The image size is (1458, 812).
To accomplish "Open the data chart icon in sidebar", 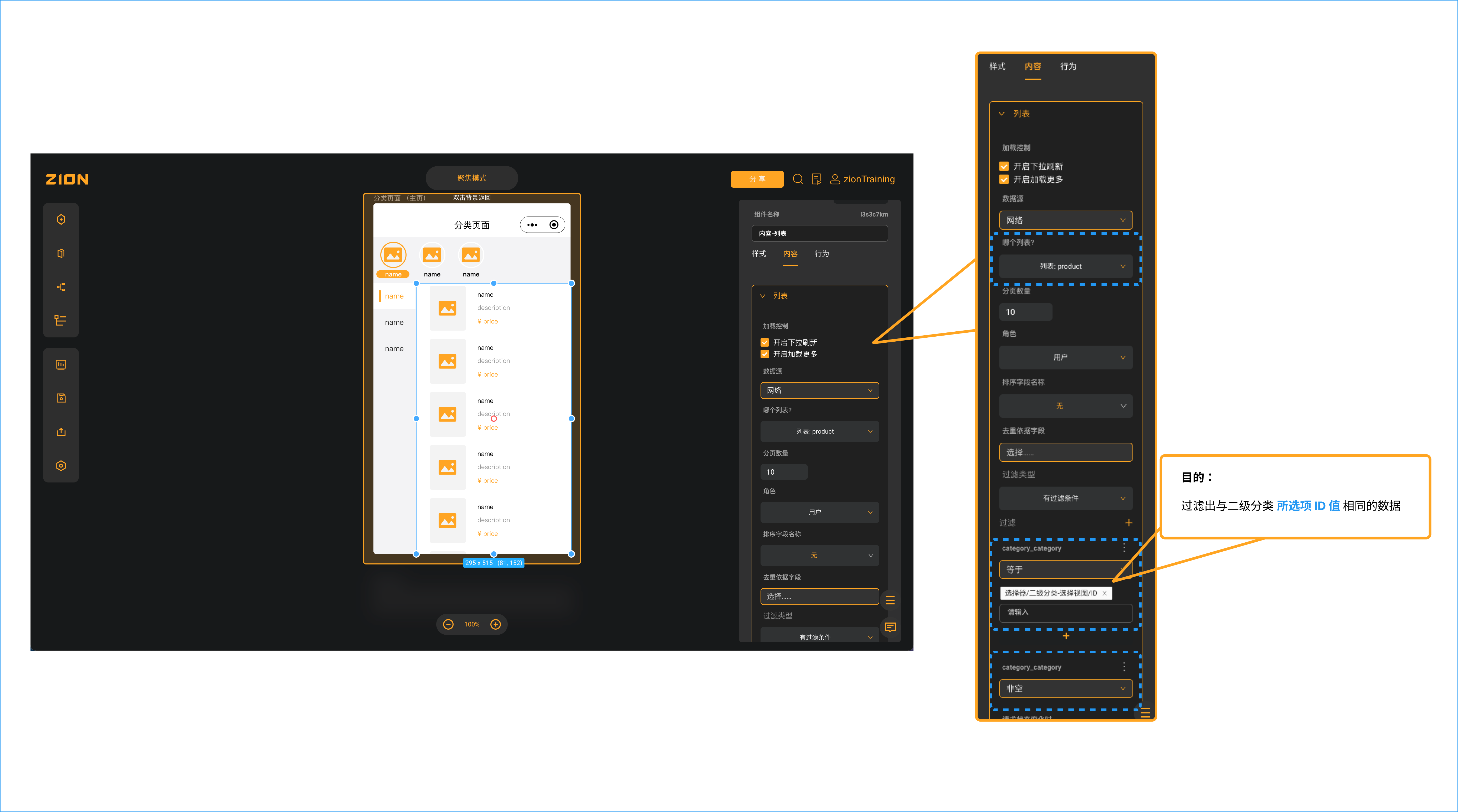I will 61,365.
